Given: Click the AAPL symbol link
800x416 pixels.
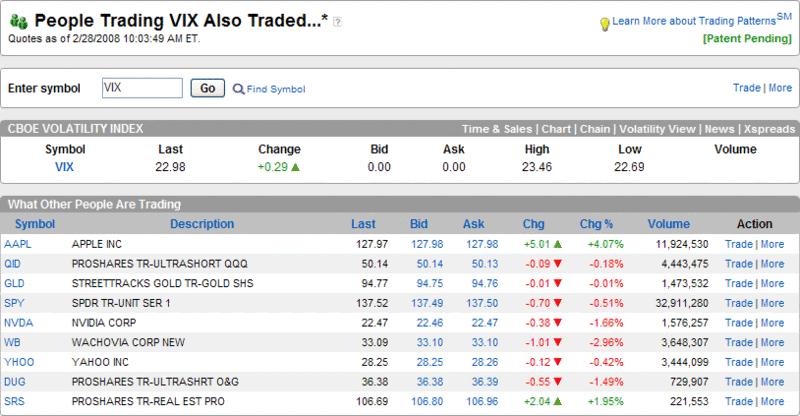Looking at the screenshot, I should tap(18, 244).
